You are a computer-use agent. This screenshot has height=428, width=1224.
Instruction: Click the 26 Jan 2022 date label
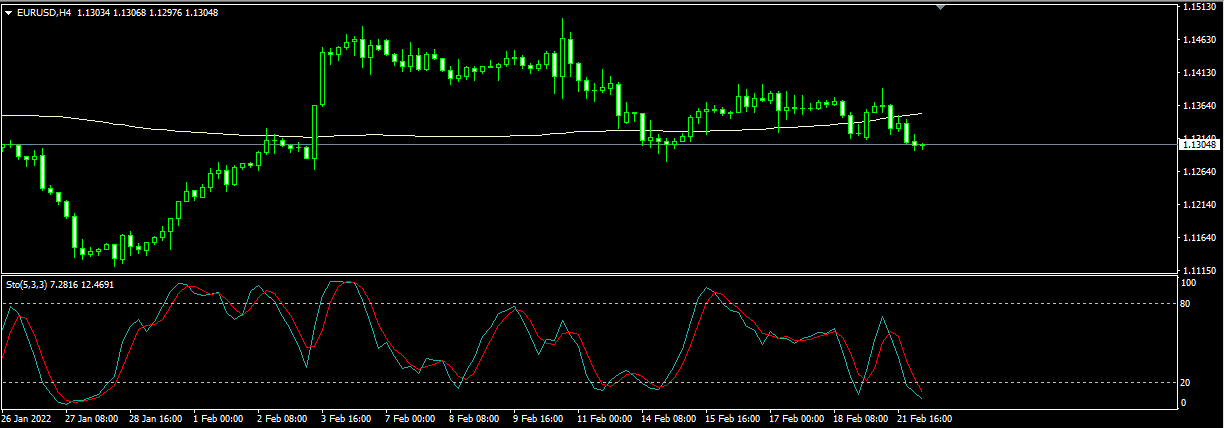pyautogui.click(x=26, y=419)
